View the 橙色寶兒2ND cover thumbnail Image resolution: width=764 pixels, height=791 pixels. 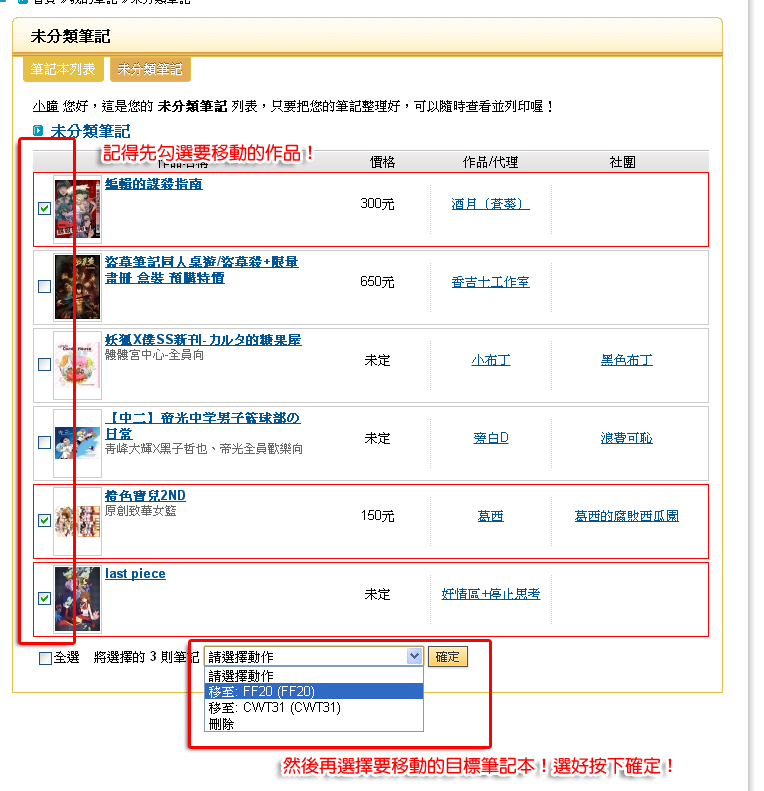click(78, 521)
